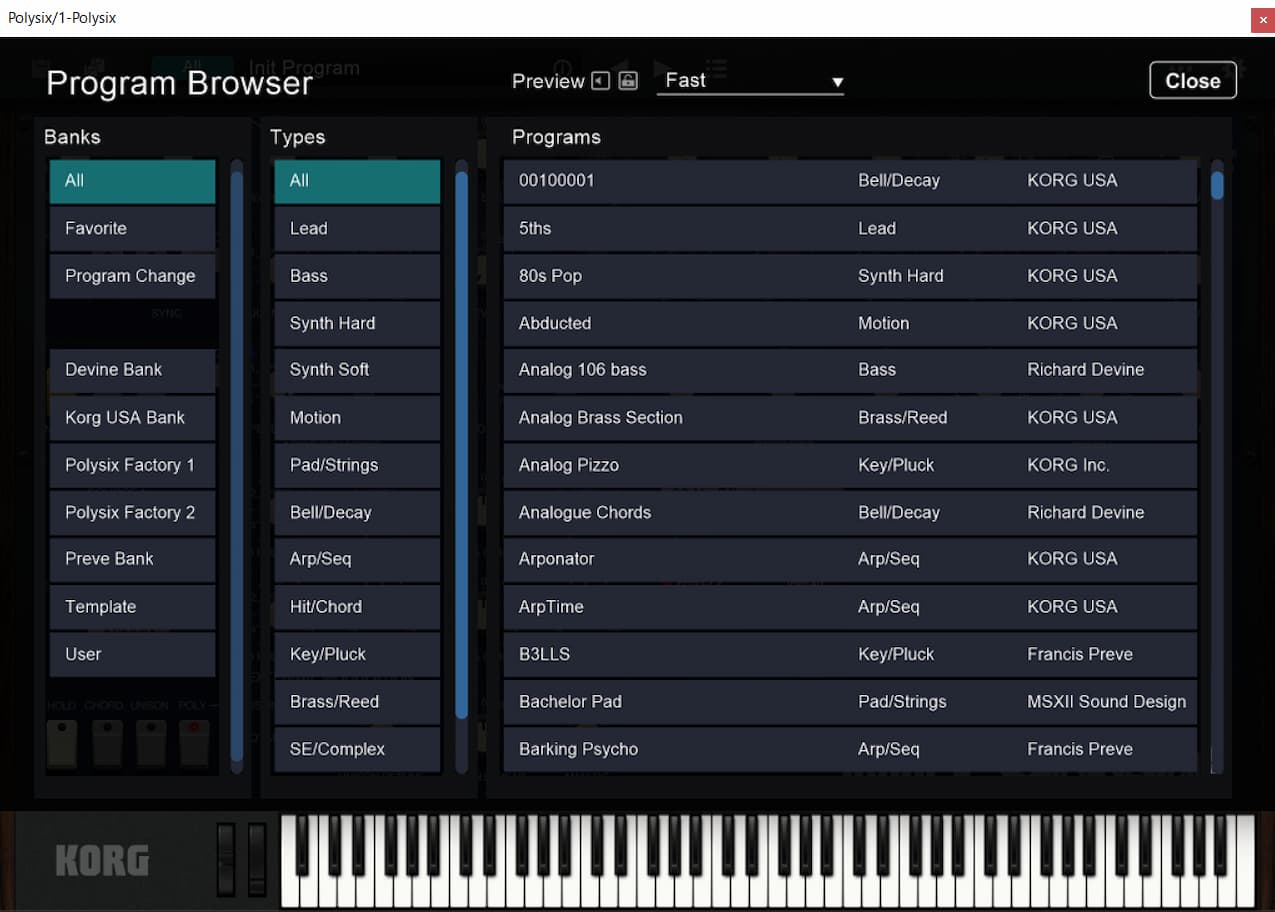Image resolution: width=1275 pixels, height=912 pixels.
Task: Load the Arponator program
Action: tap(851, 559)
